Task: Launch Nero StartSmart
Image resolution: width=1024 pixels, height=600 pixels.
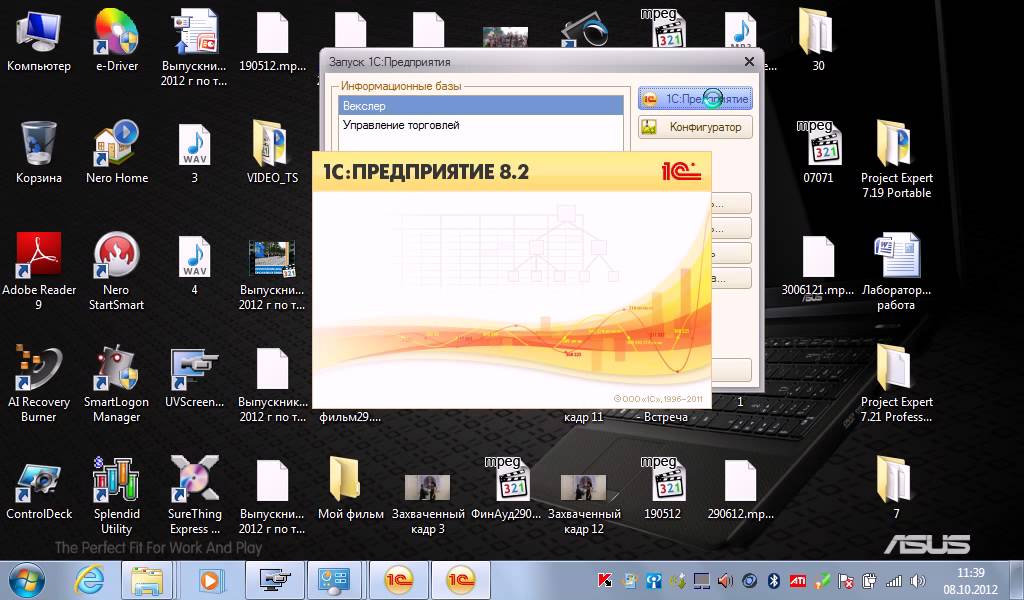Action: point(116,271)
